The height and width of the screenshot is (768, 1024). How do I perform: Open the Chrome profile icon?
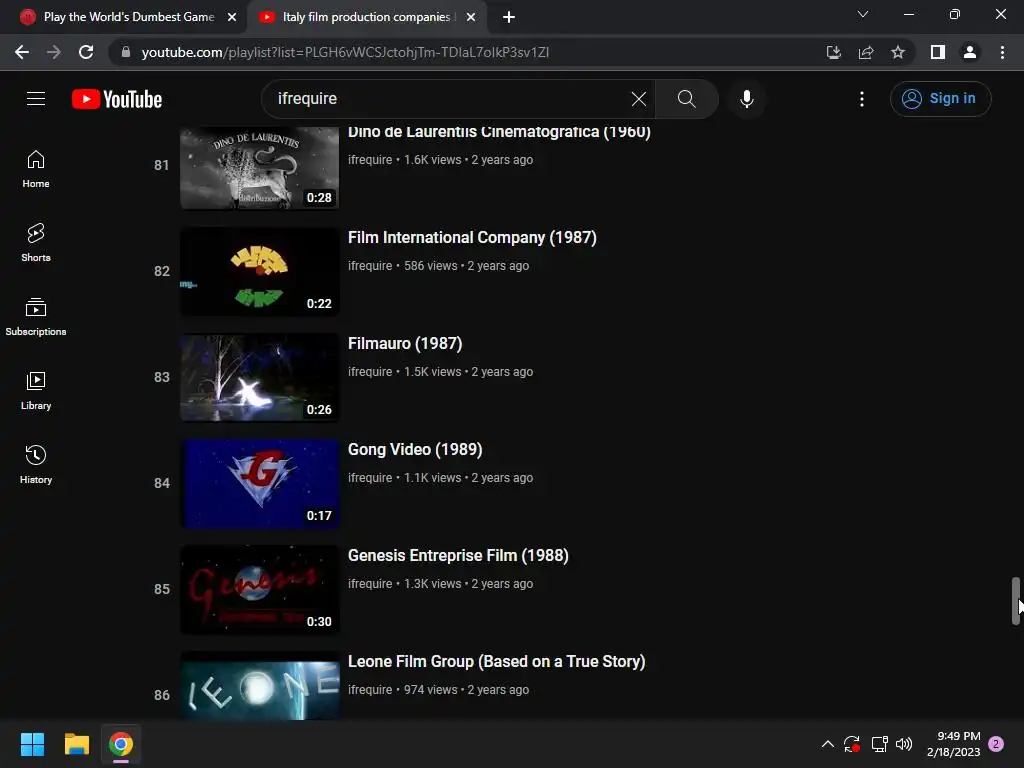pyautogui.click(x=970, y=52)
